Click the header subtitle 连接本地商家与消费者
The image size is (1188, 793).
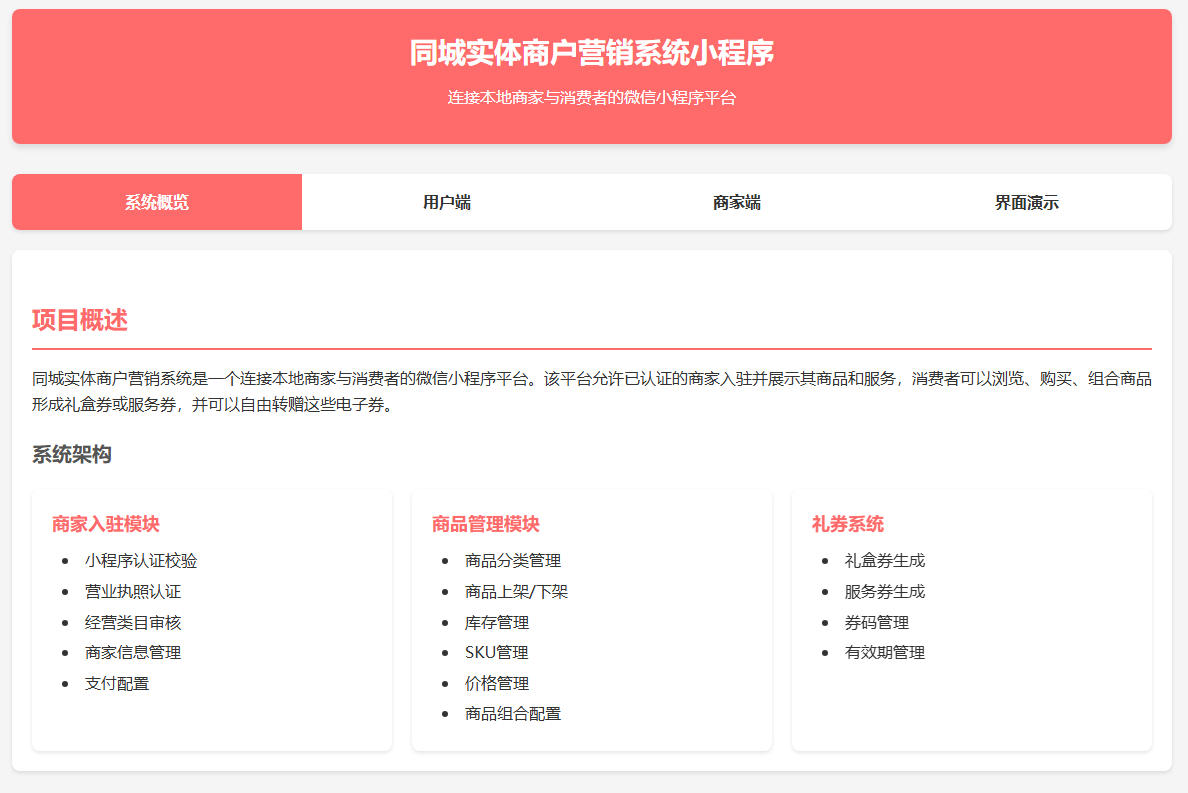pyautogui.click(x=591, y=98)
